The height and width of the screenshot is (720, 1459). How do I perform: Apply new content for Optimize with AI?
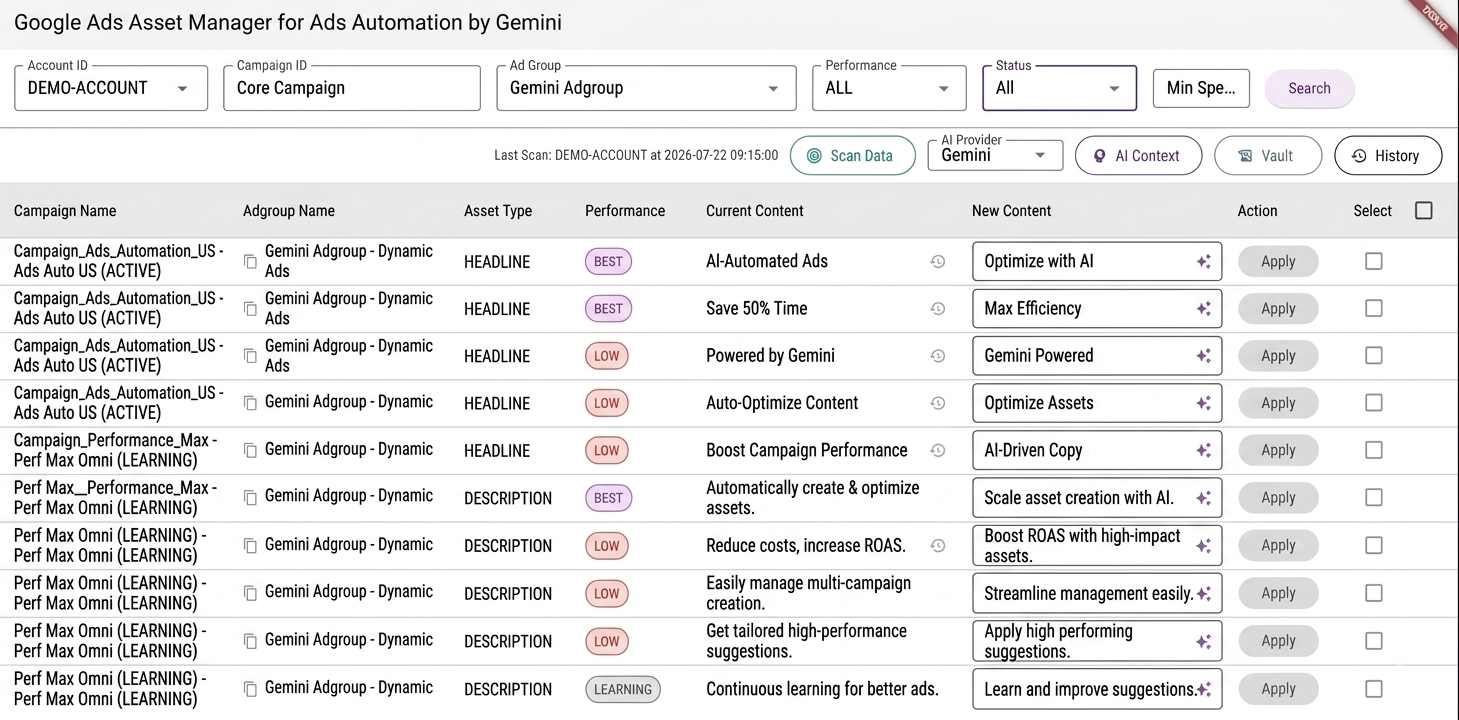pos(1278,261)
